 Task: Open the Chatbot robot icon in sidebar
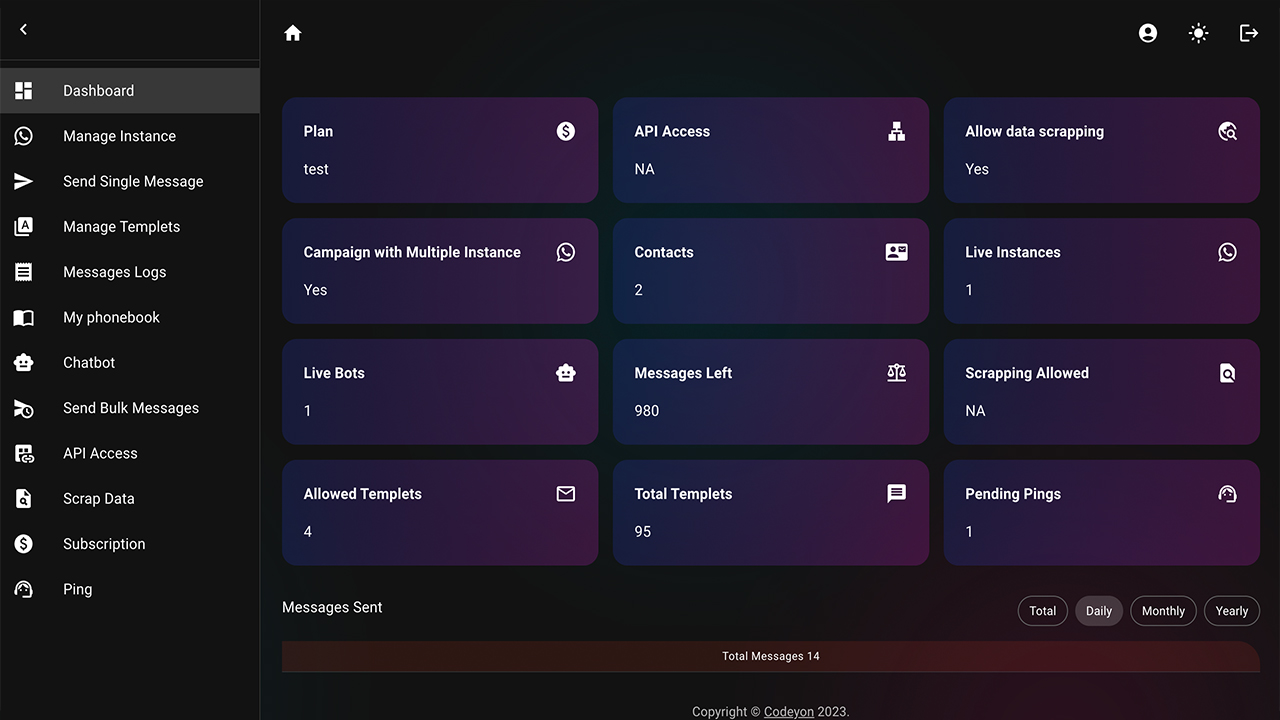pyautogui.click(x=24, y=362)
